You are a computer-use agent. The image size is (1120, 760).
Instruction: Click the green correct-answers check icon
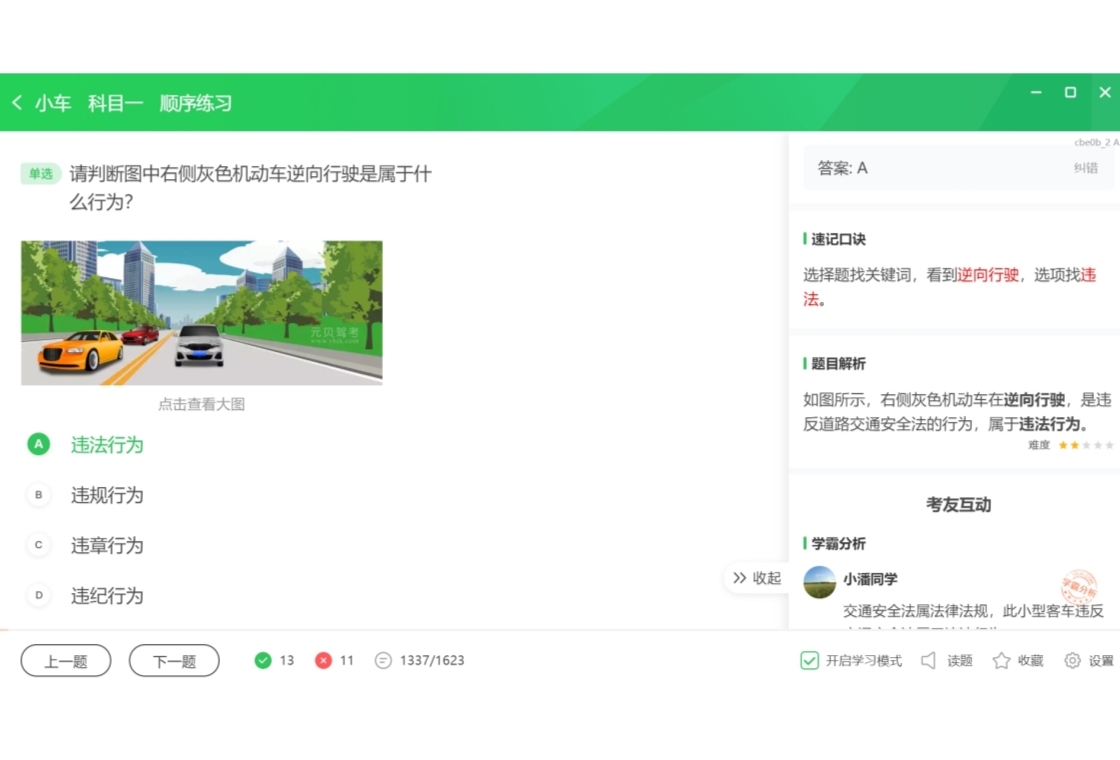tap(263, 661)
